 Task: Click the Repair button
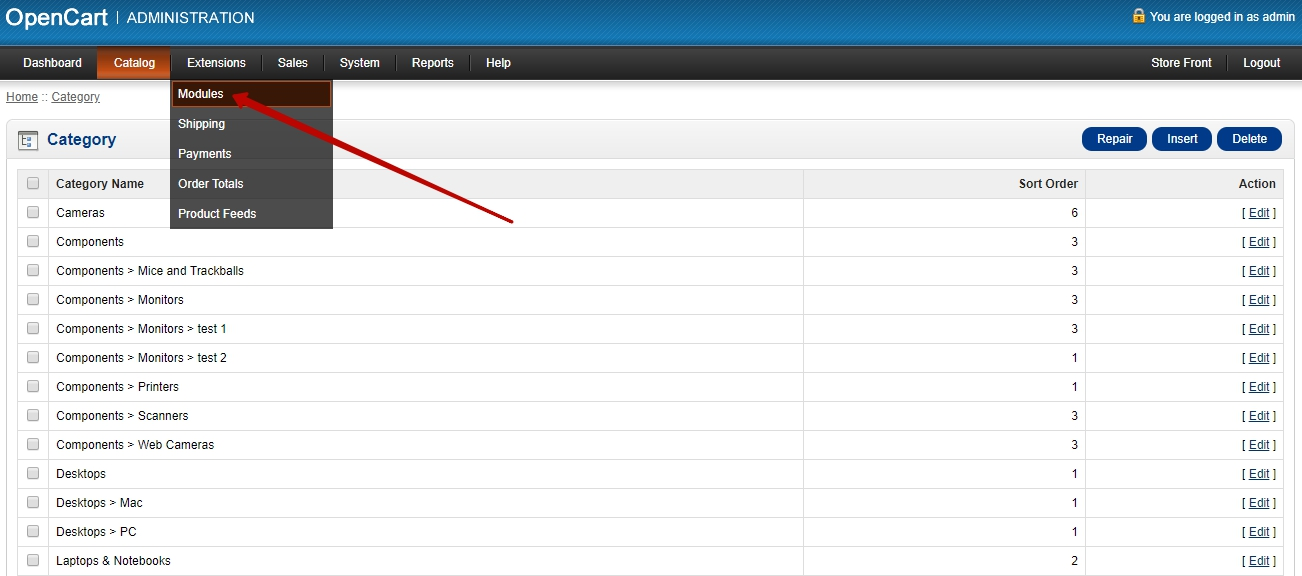1114,139
